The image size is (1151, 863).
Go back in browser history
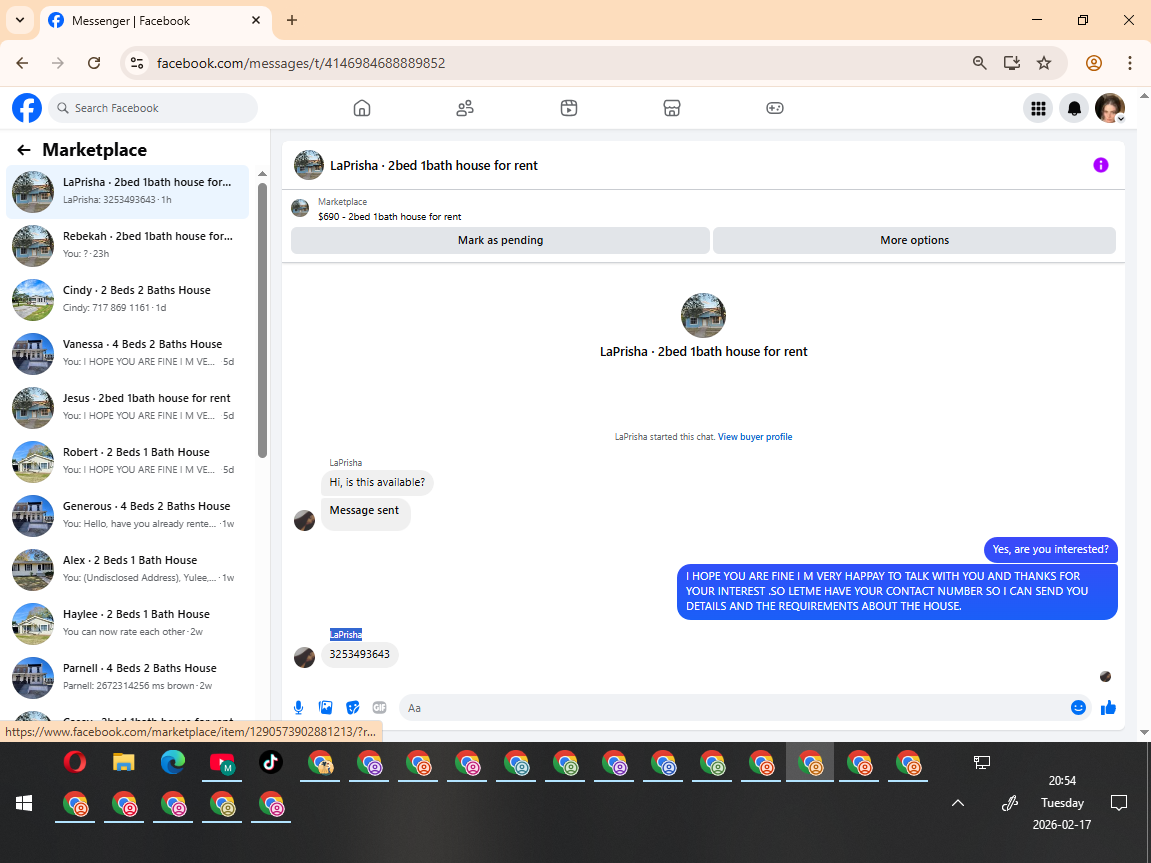pos(22,63)
